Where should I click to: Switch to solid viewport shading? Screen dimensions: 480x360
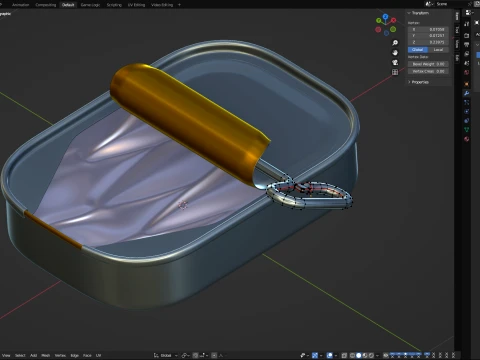[x=359, y=355]
